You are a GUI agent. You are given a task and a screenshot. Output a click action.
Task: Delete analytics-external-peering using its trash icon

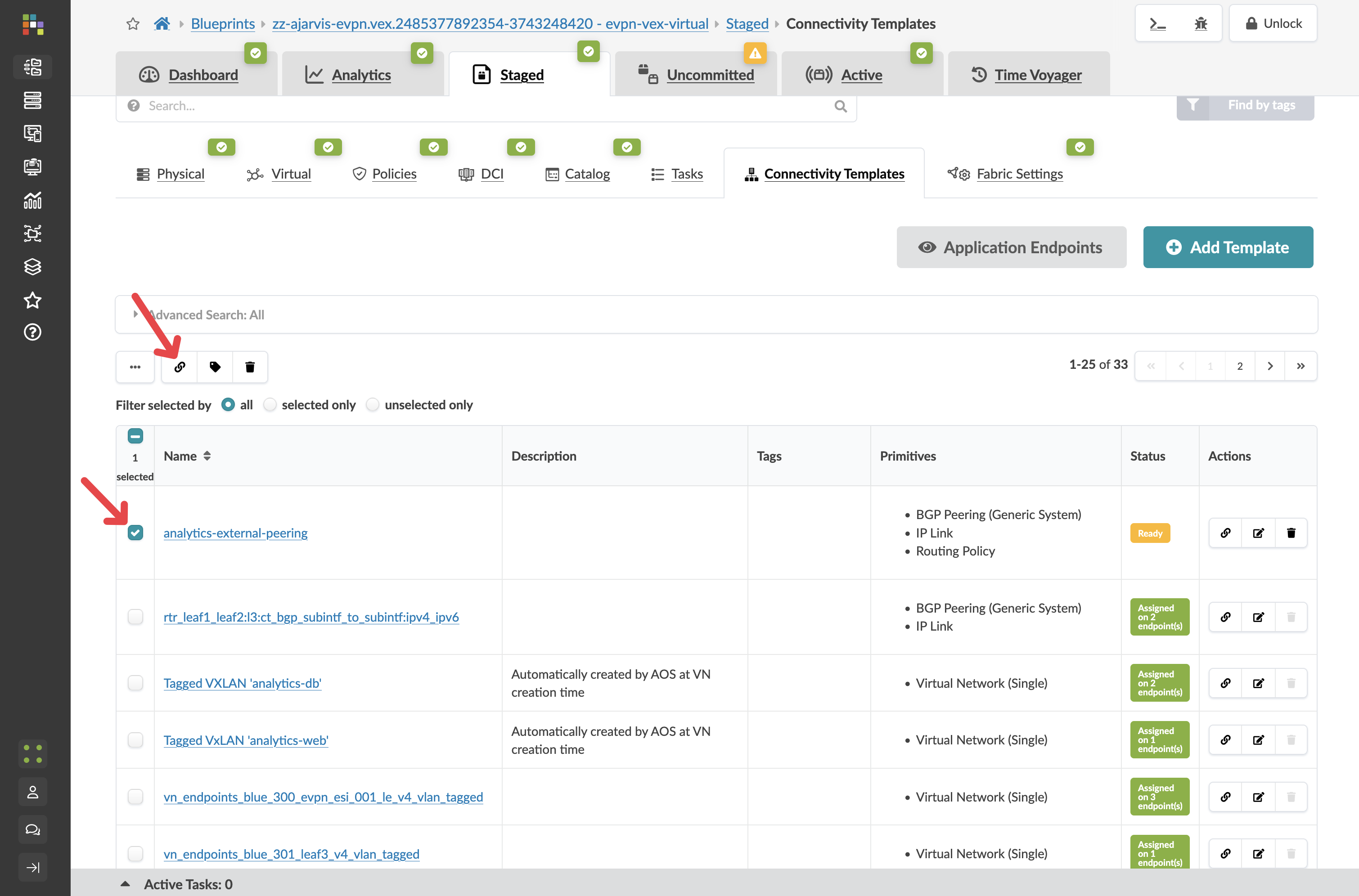[1291, 533]
